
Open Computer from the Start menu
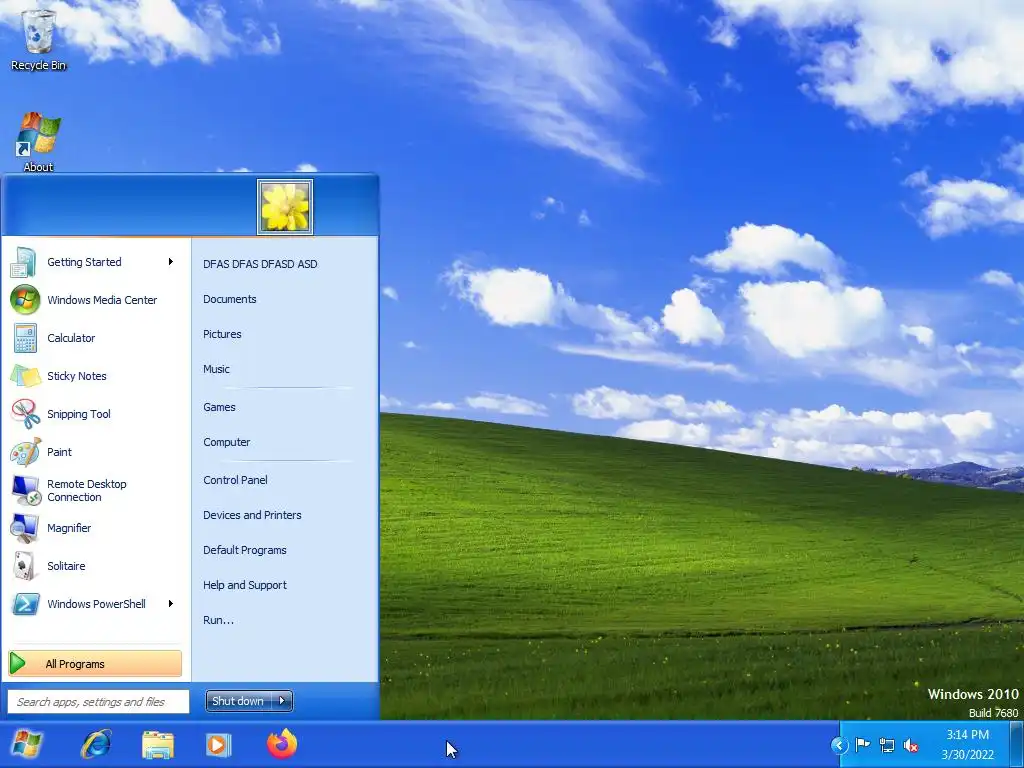coord(227,442)
